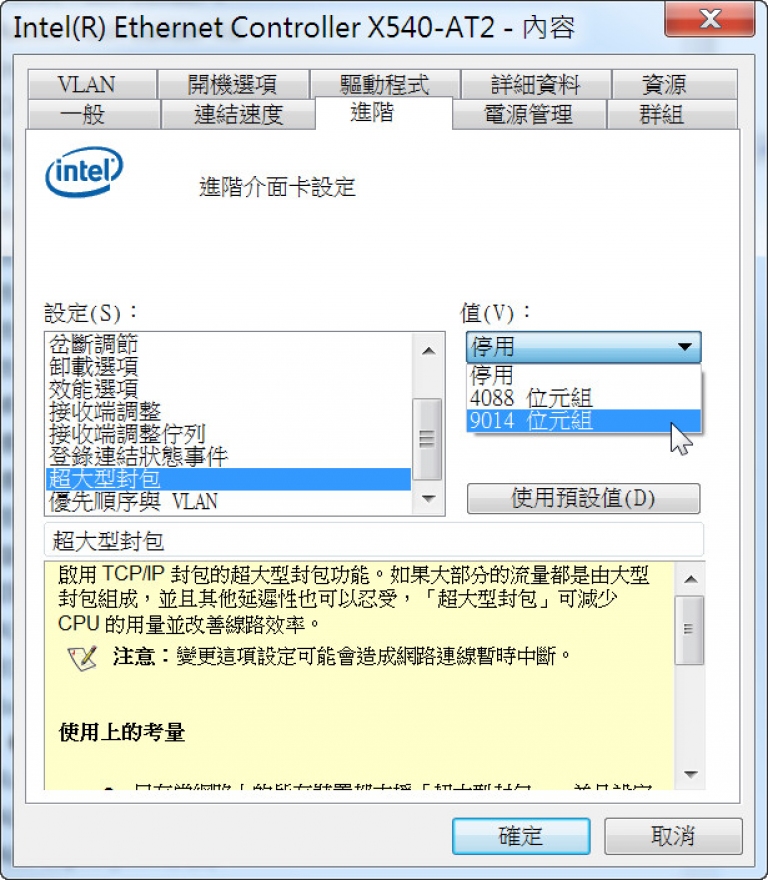Click the Intel logo icon

(x=84, y=172)
